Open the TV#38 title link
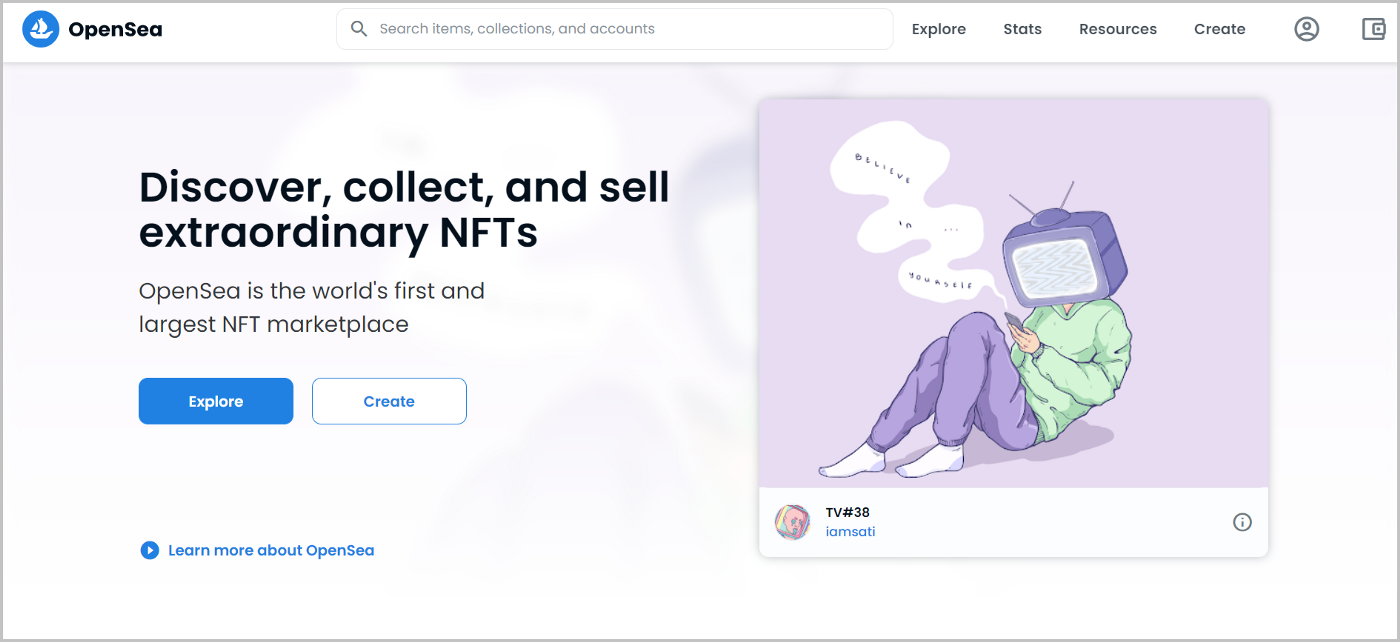 coord(847,512)
